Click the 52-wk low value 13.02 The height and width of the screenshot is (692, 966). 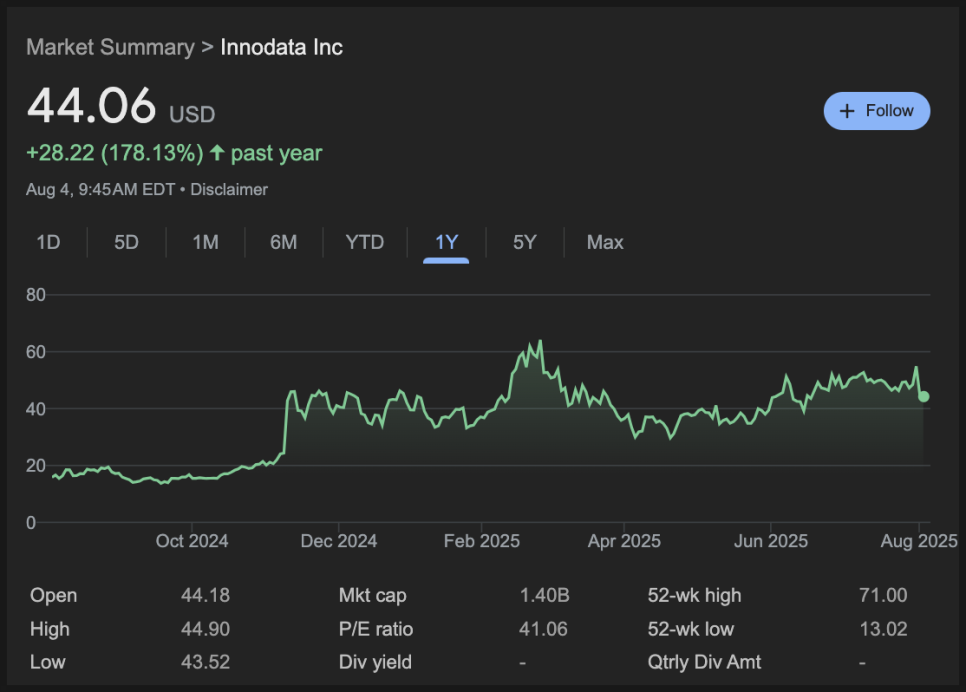[883, 629]
